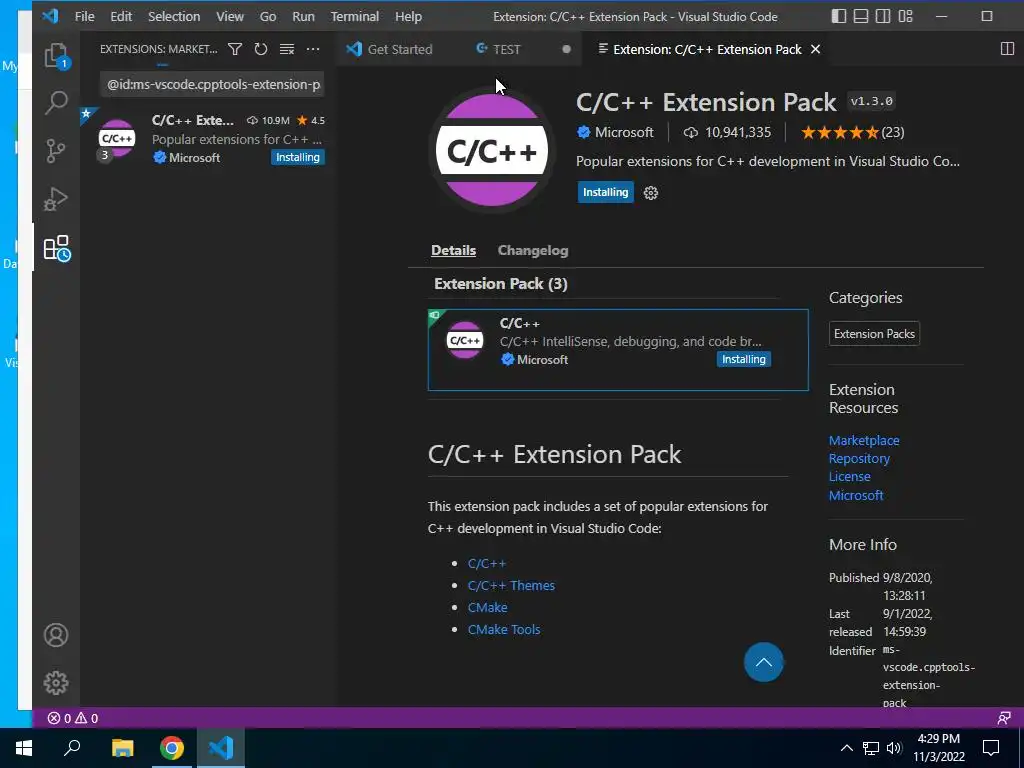Click the Extension Packs category tag
The width and height of the screenshot is (1024, 768).
pos(874,334)
